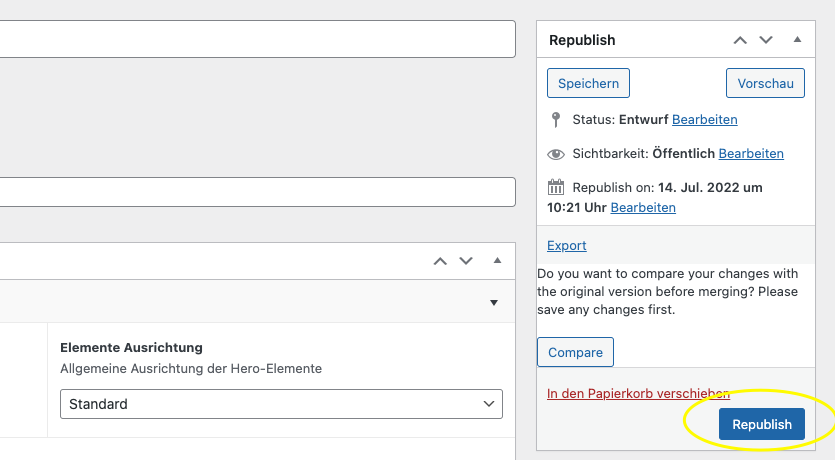Move the Republish panel up

(x=740, y=40)
